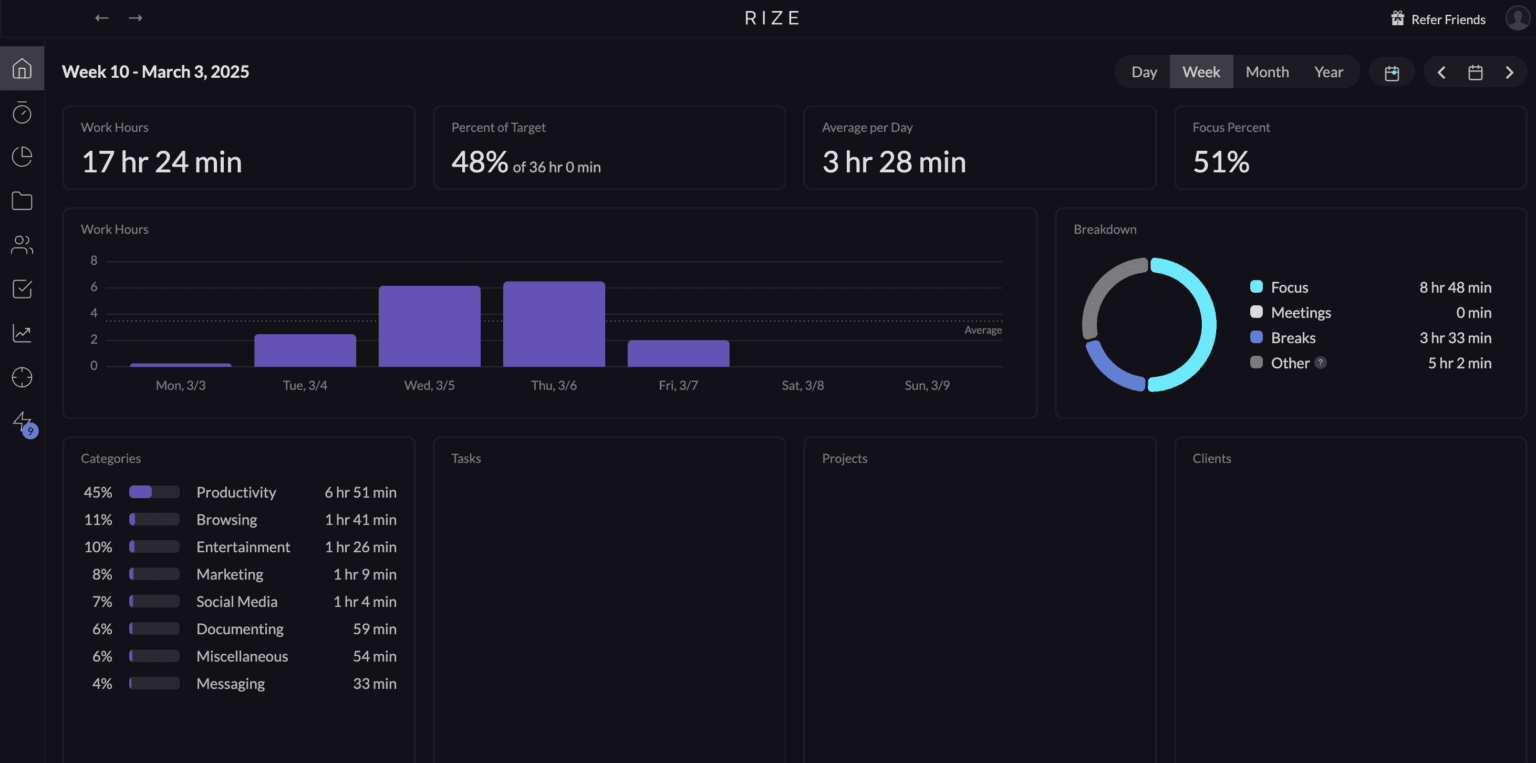Click the Tue, 3/4 bar in Work Hours chart
This screenshot has width=1536, height=763.
305,350
